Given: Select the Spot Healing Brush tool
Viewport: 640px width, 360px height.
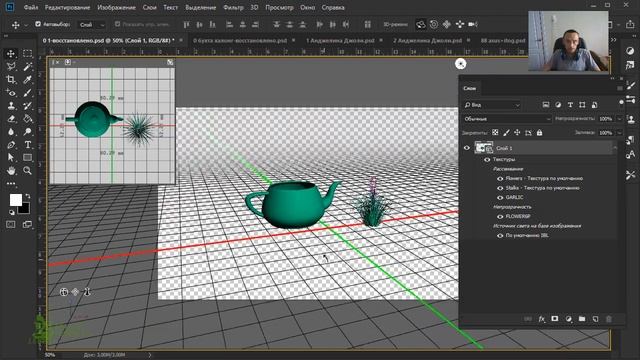Looking at the screenshot, I should click(x=11, y=93).
